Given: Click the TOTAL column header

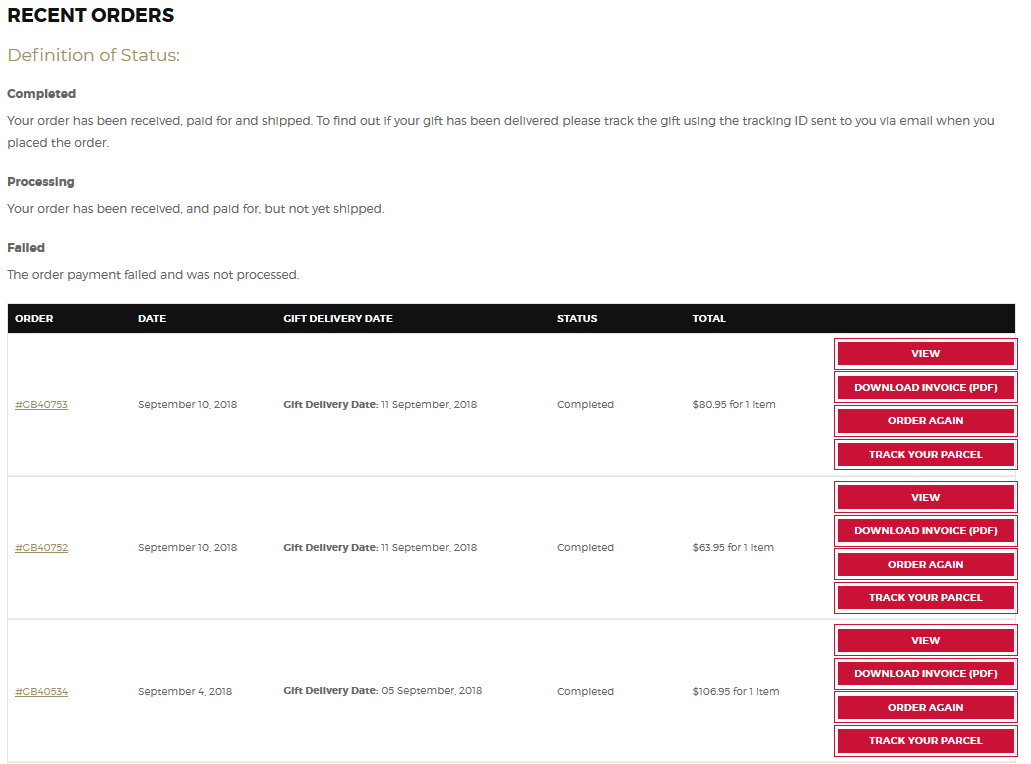Looking at the screenshot, I should 709,318.
